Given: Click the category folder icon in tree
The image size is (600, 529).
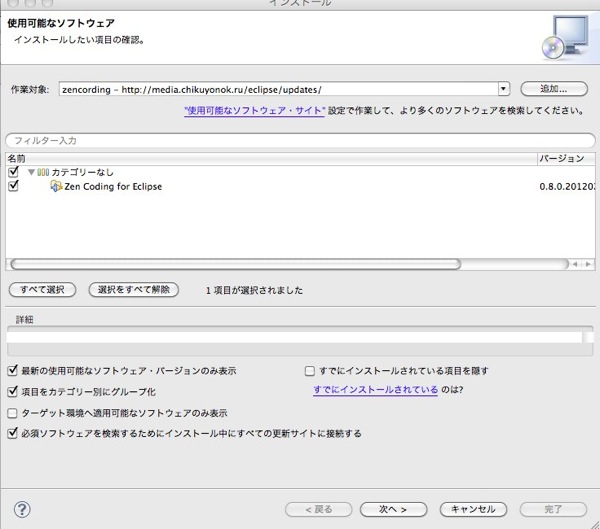Looking at the screenshot, I should coord(43,172).
